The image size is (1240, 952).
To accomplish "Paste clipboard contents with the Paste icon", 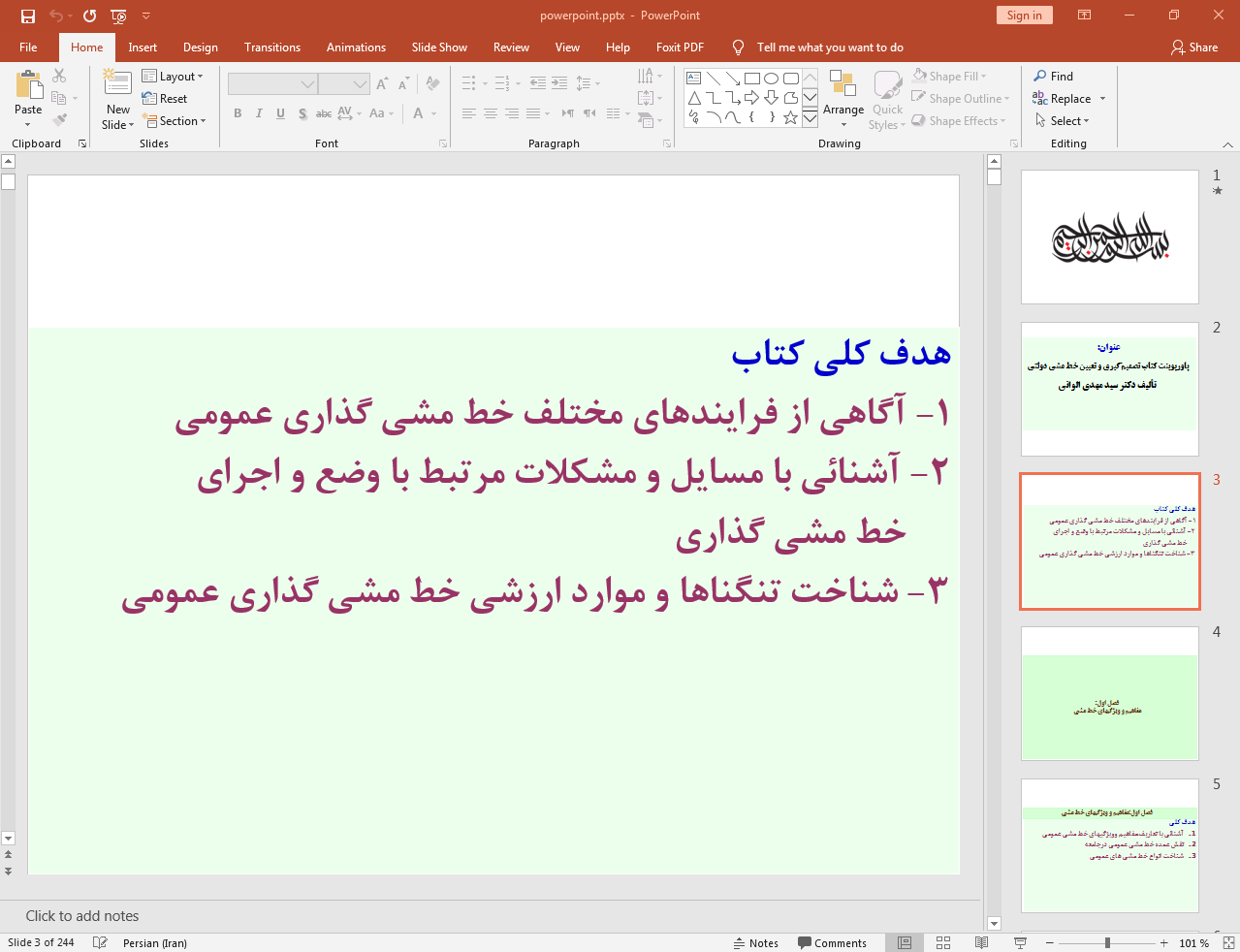I will click(28, 85).
